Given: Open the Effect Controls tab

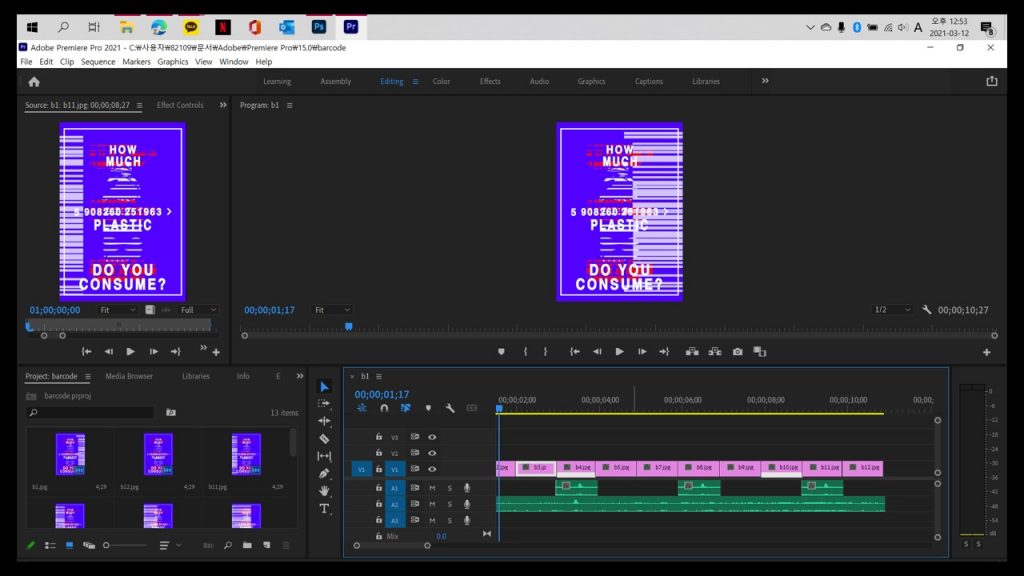Looking at the screenshot, I should [180, 105].
